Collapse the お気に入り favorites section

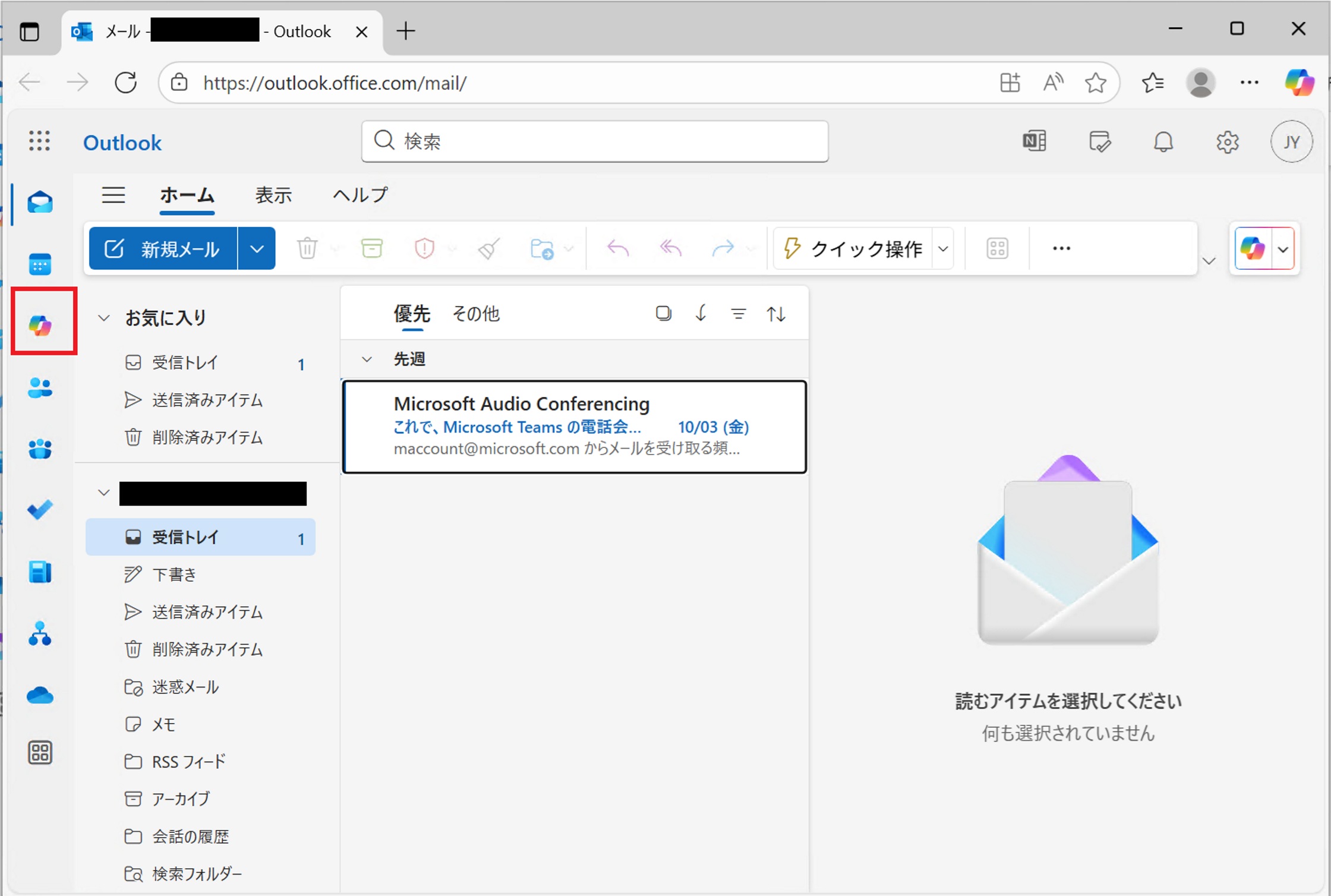pos(104,318)
